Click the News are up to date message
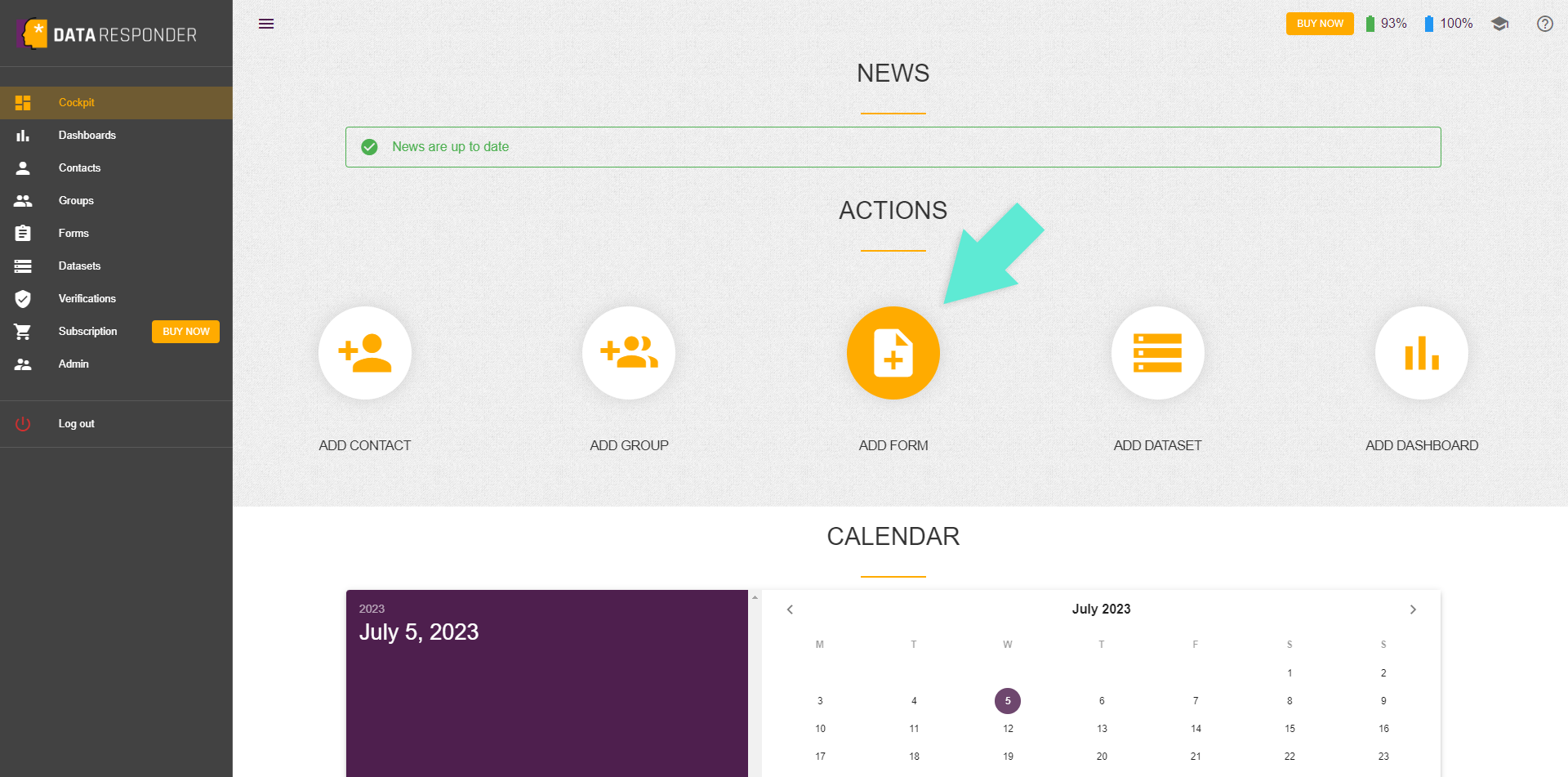This screenshot has width=1568, height=777. (x=451, y=147)
